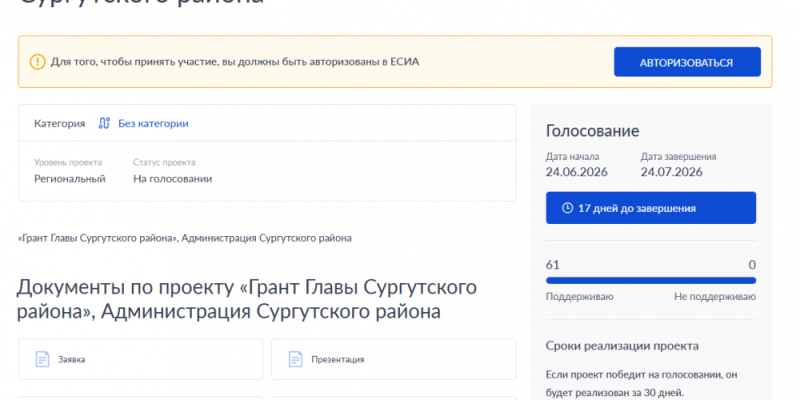Click the Заявка document file icon
The height and width of the screenshot is (400, 800).
point(42,359)
